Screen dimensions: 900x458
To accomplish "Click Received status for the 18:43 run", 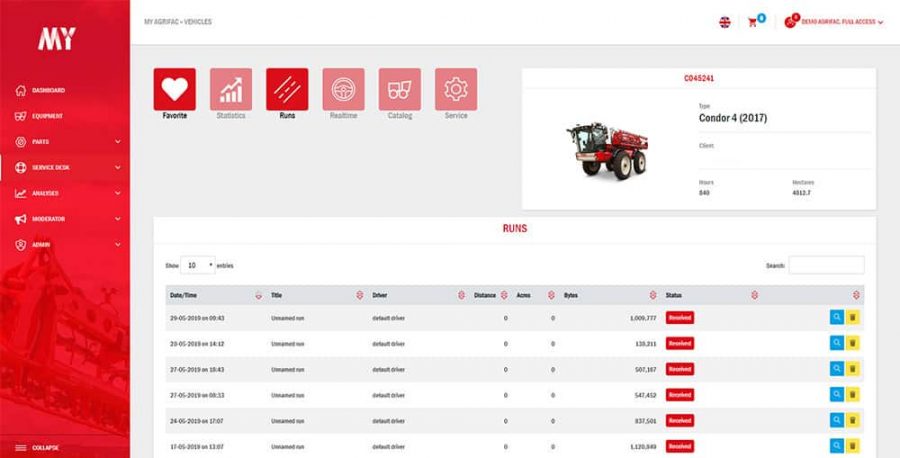I will pos(680,369).
